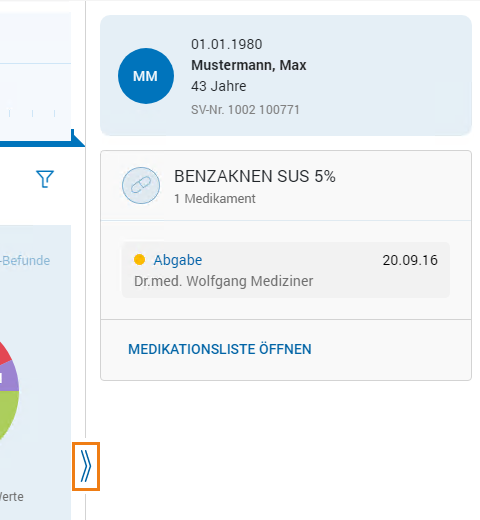480x520 pixels.
Task: Click the yellow Abgabe status dot
Action: (139, 259)
